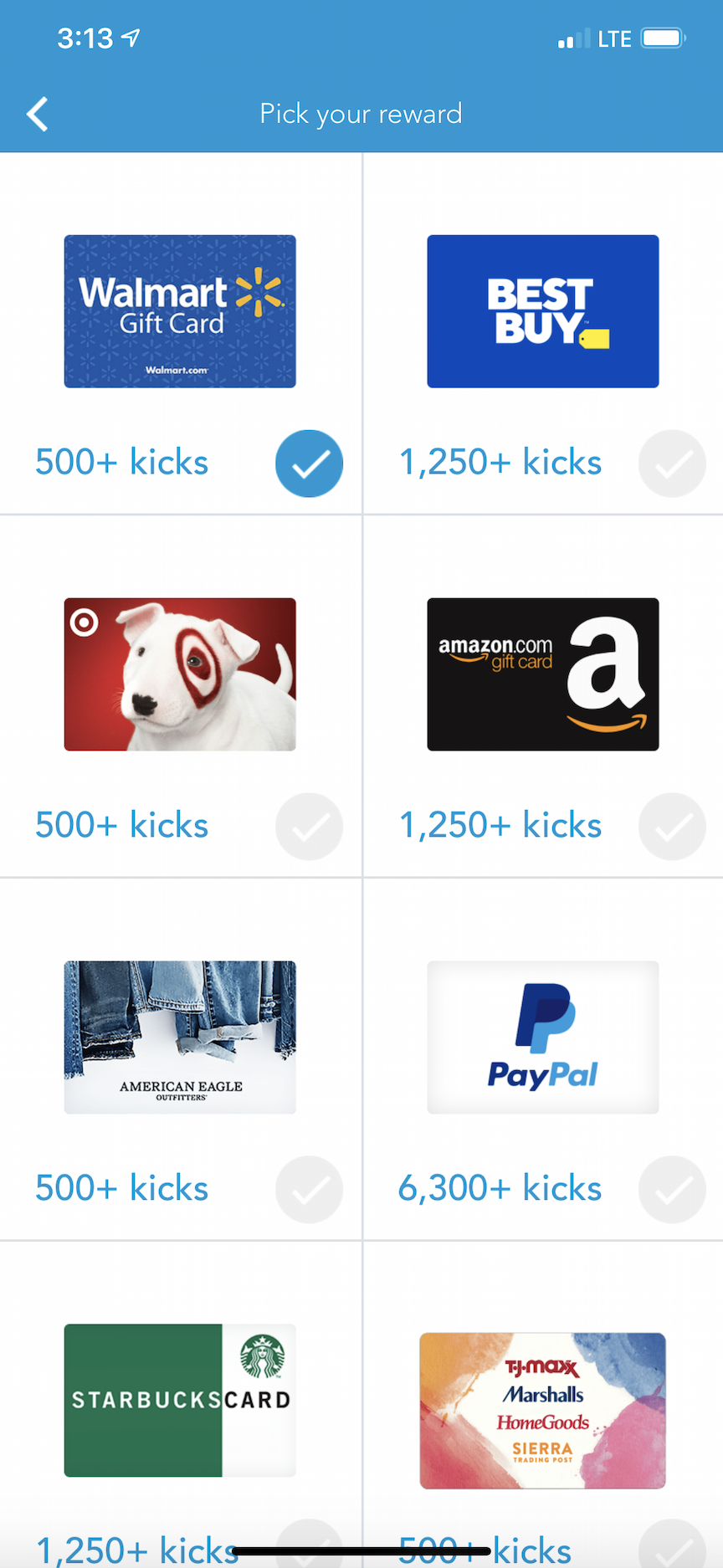Tap the Pick your reward title
Image resolution: width=723 pixels, height=1568 pixels.
point(361,114)
